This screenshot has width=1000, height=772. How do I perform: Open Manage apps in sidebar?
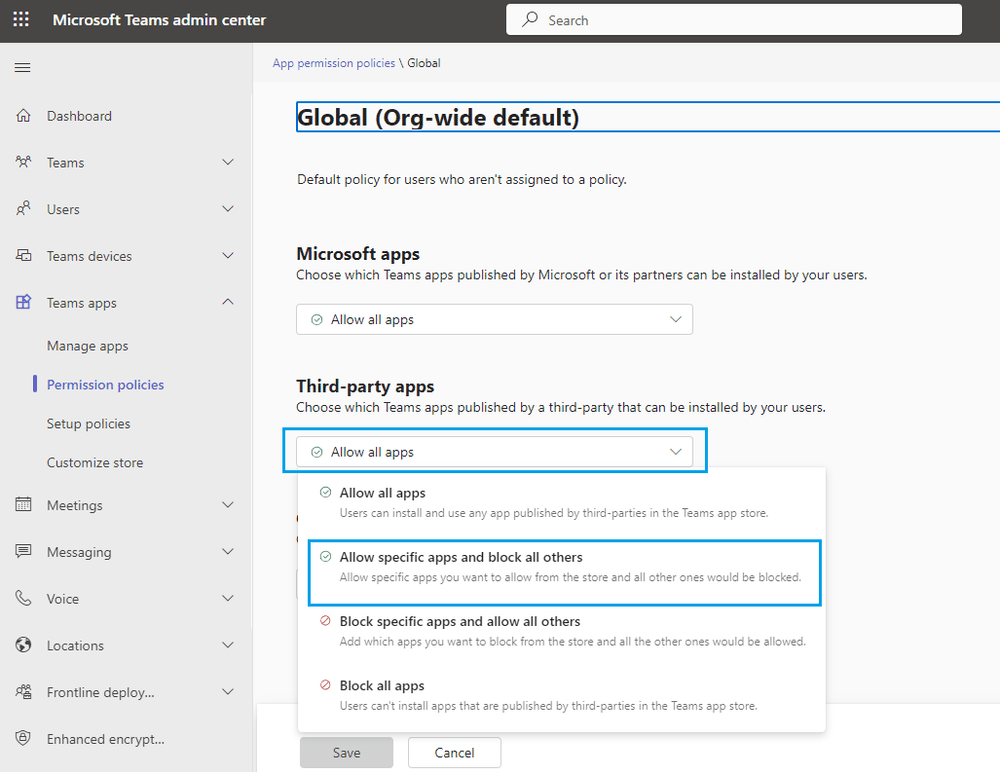click(x=87, y=346)
